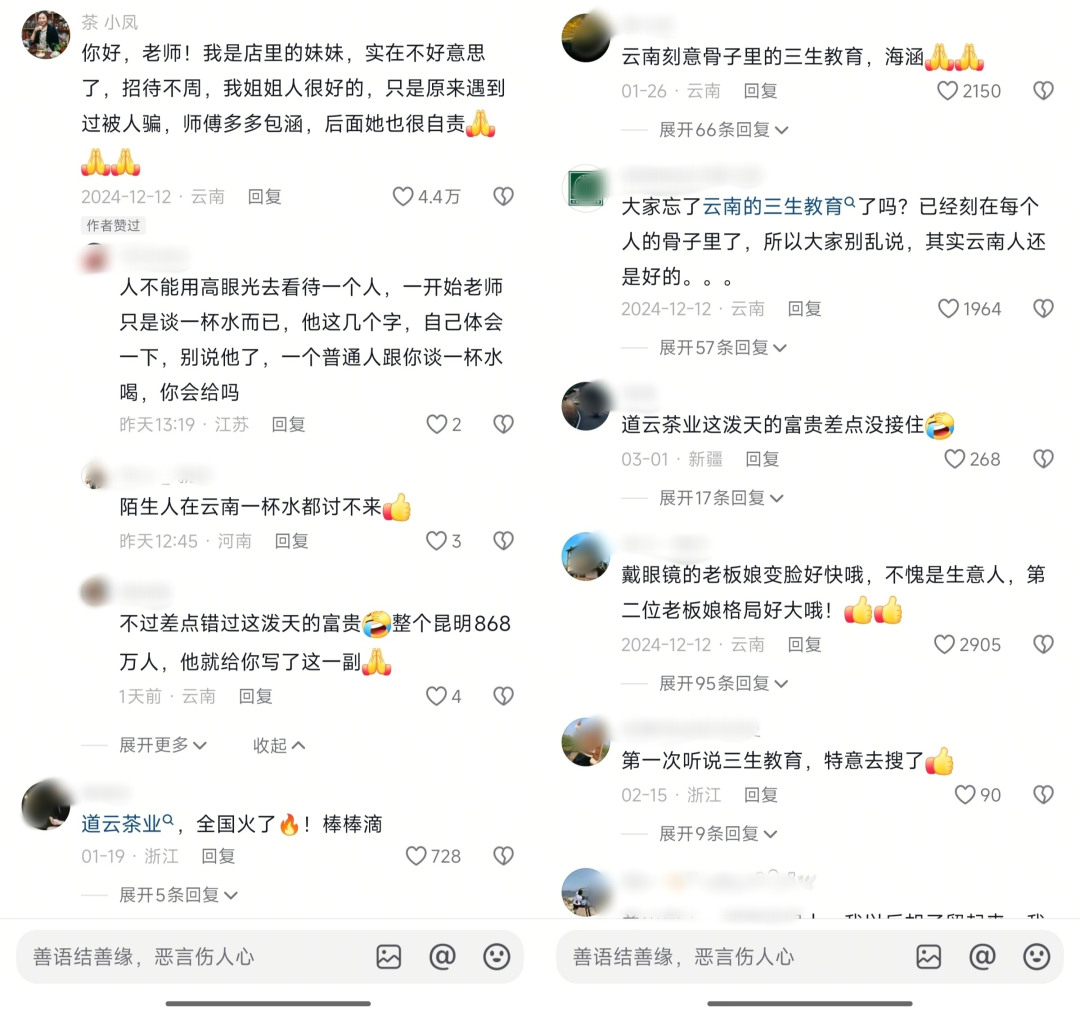The width and height of the screenshot is (1080, 1016).
Task: Dislike the comment with 2905 likes
Action: pos(1043,644)
